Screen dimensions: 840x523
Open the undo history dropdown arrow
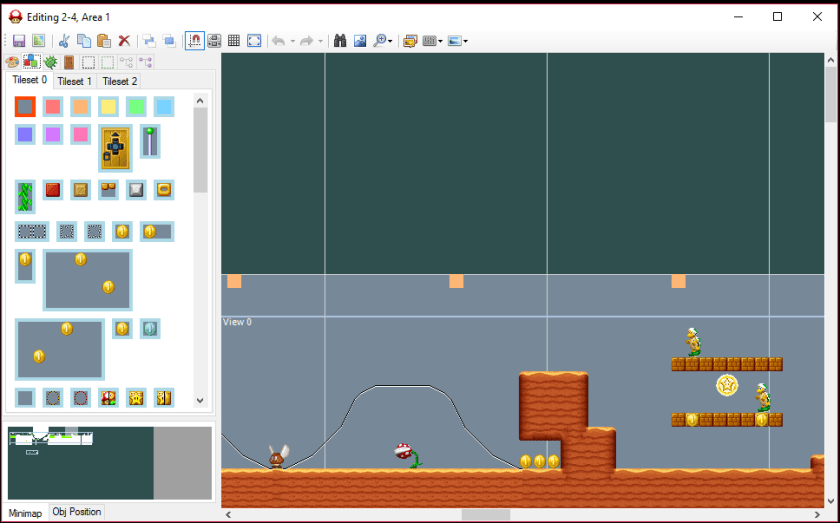(x=292, y=42)
